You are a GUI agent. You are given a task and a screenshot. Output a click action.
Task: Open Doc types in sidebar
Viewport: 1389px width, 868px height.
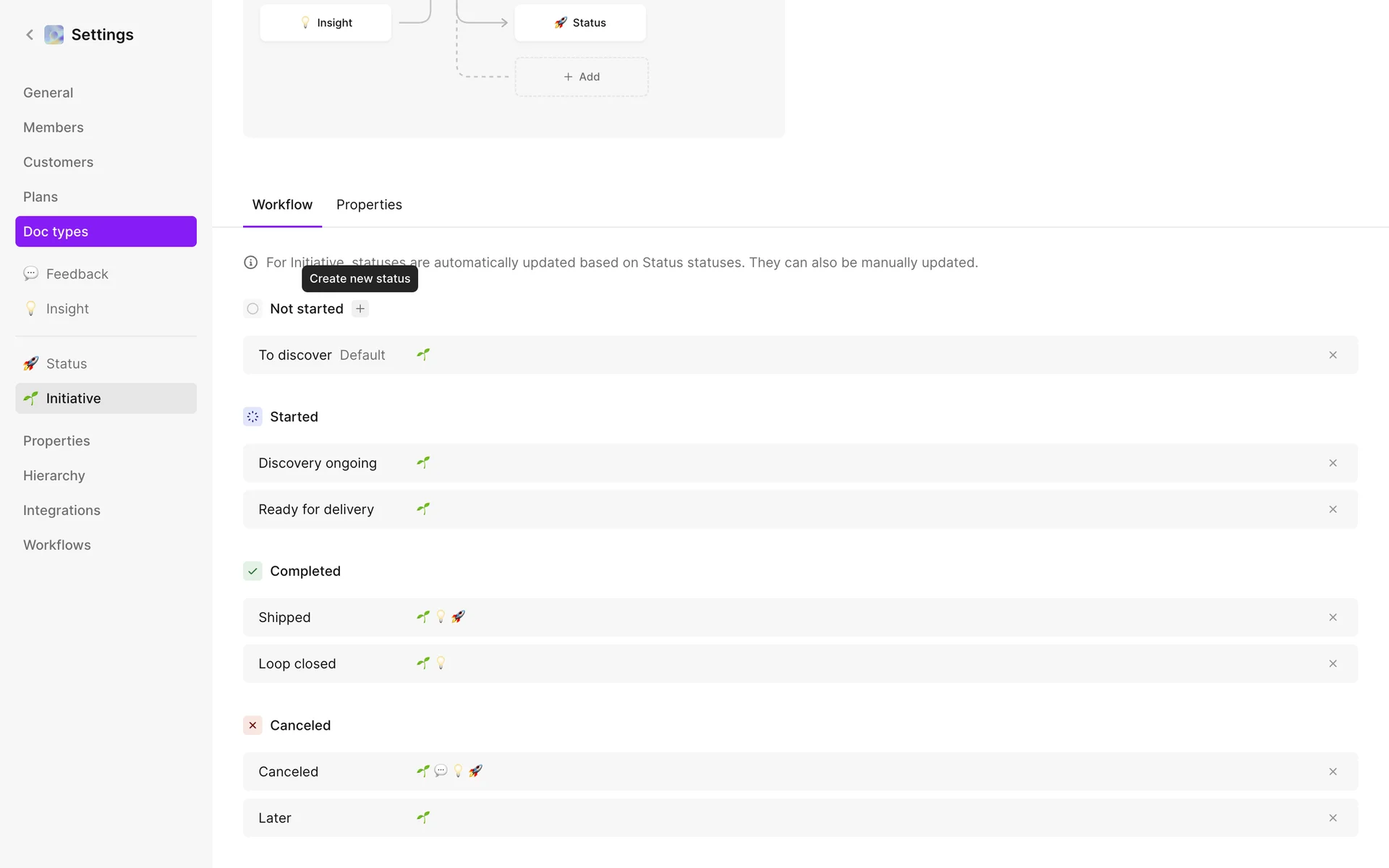click(106, 231)
